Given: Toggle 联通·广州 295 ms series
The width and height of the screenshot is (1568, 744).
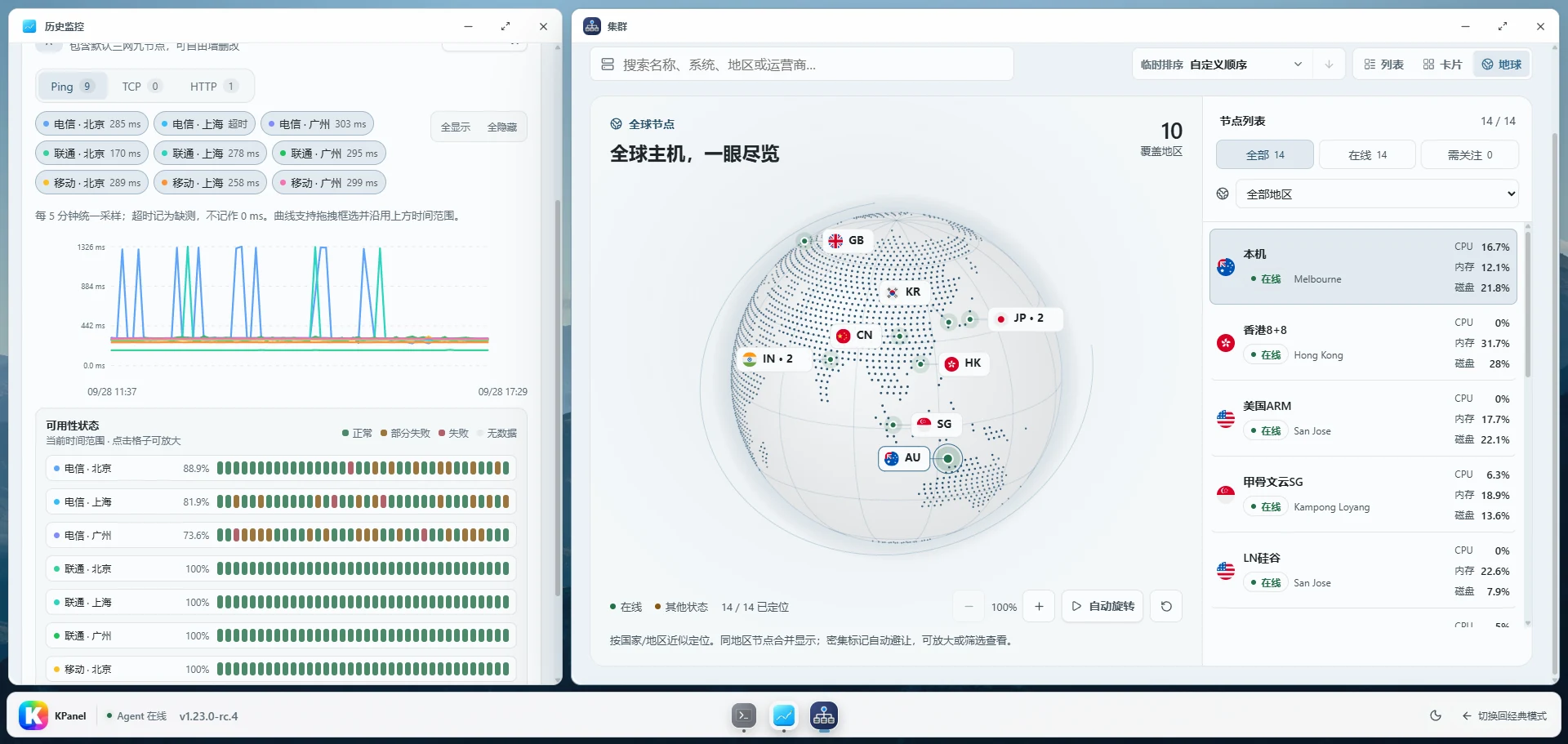Looking at the screenshot, I should [x=328, y=154].
